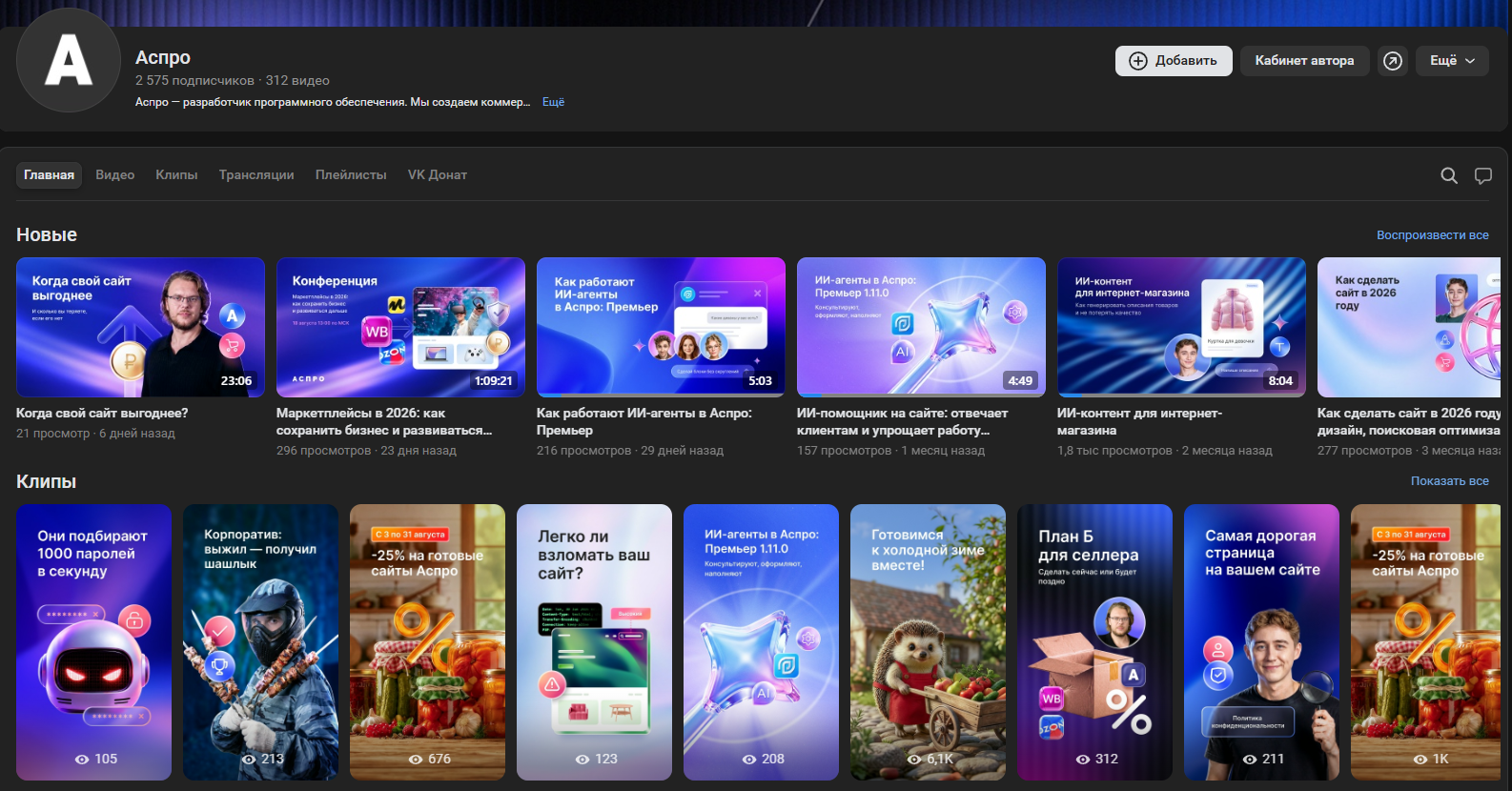Click the share arrow icon beside Кабинет автора
The height and width of the screenshot is (791, 1512).
tap(1393, 61)
